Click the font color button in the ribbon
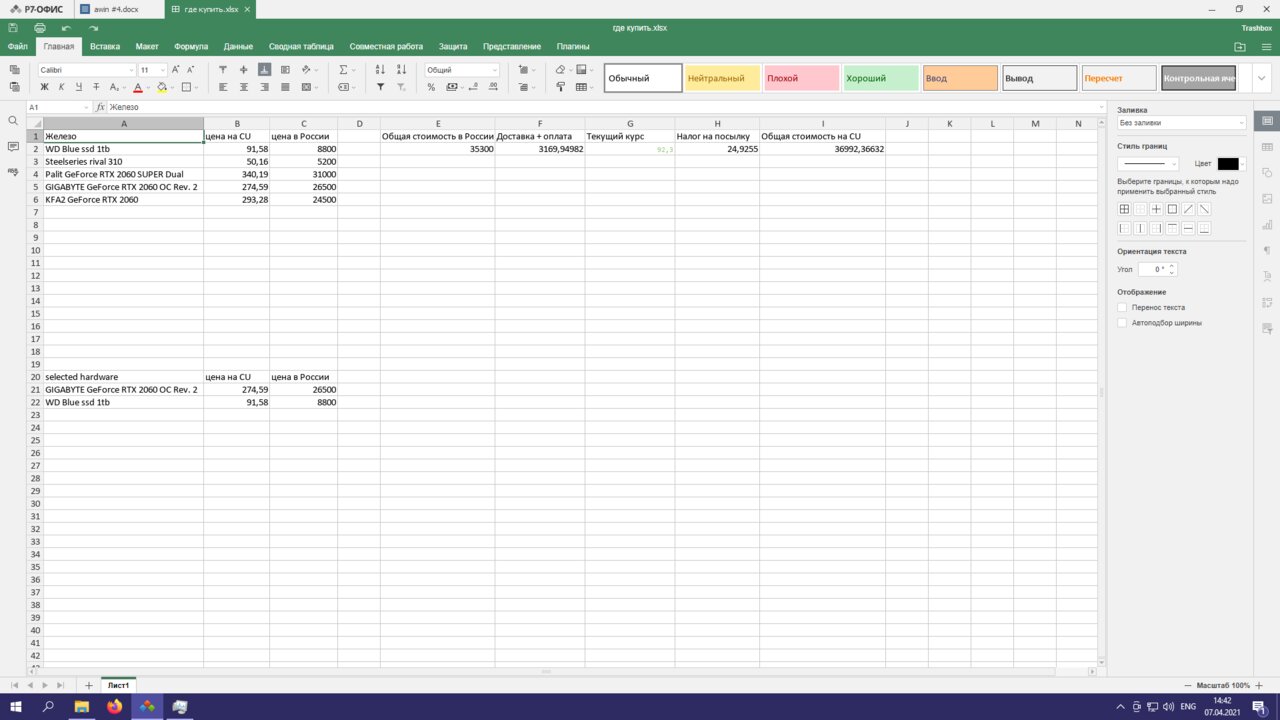The height and width of the screenshot is (720, 1280). click(137, 87)
